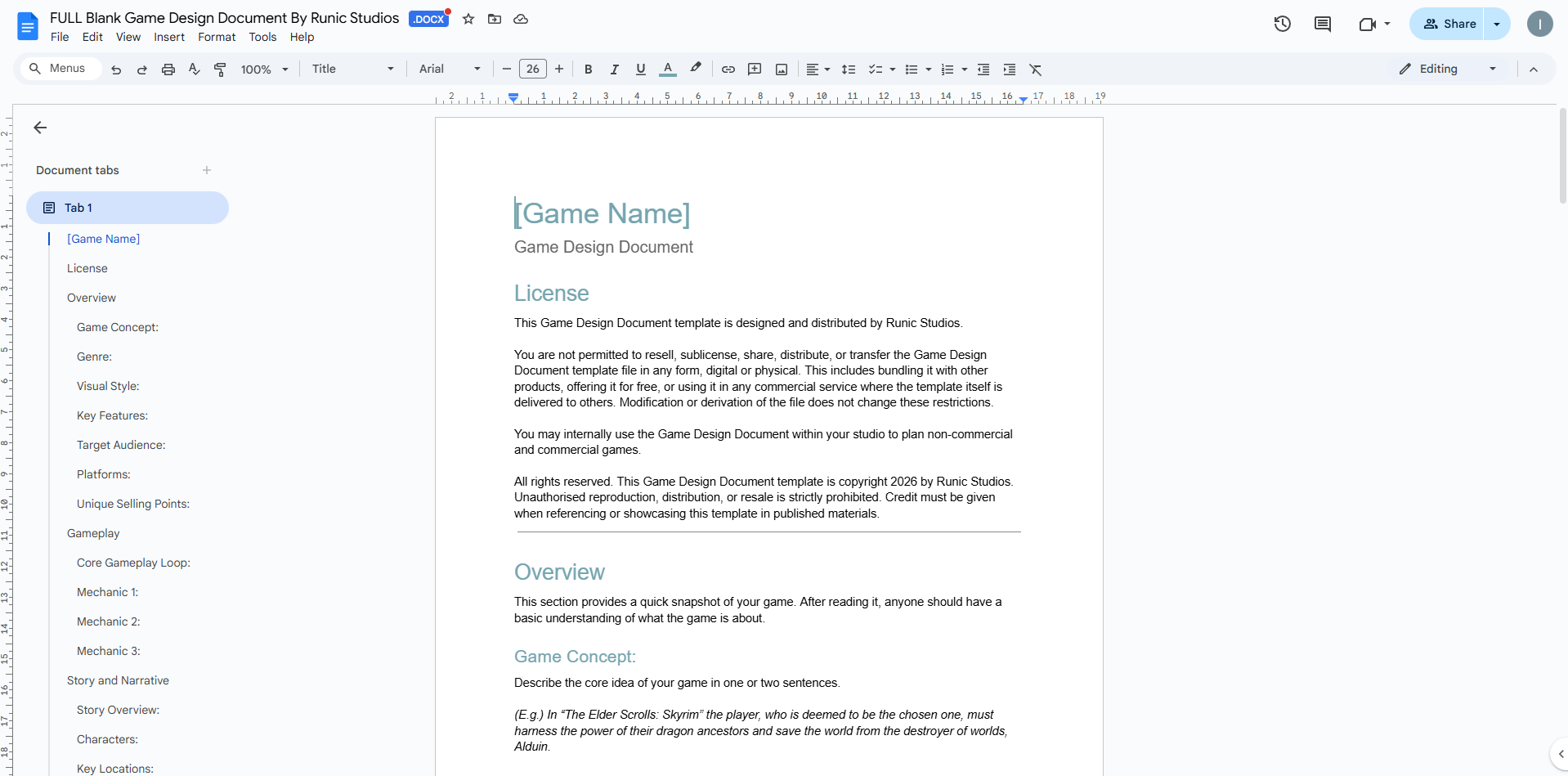Expand the Editing mode dropdown
Viewport: 1568px width, 776px height.
[x=1448, y=69]
